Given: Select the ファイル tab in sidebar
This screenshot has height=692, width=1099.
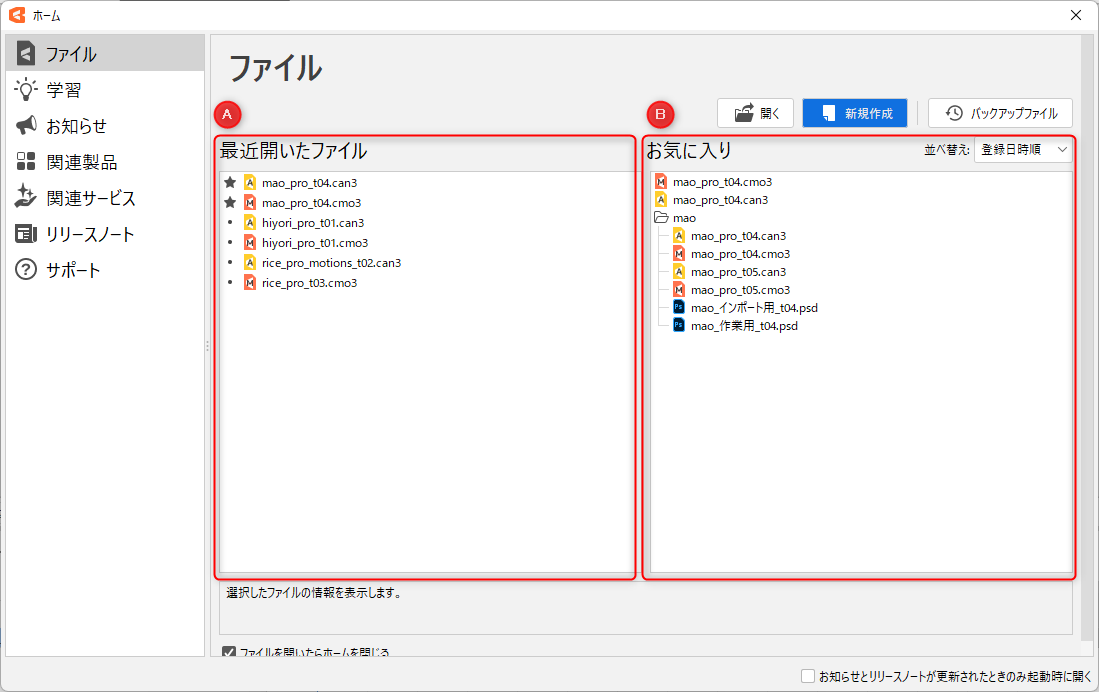Looking at the screenshot, I should (x=104, y=54).
